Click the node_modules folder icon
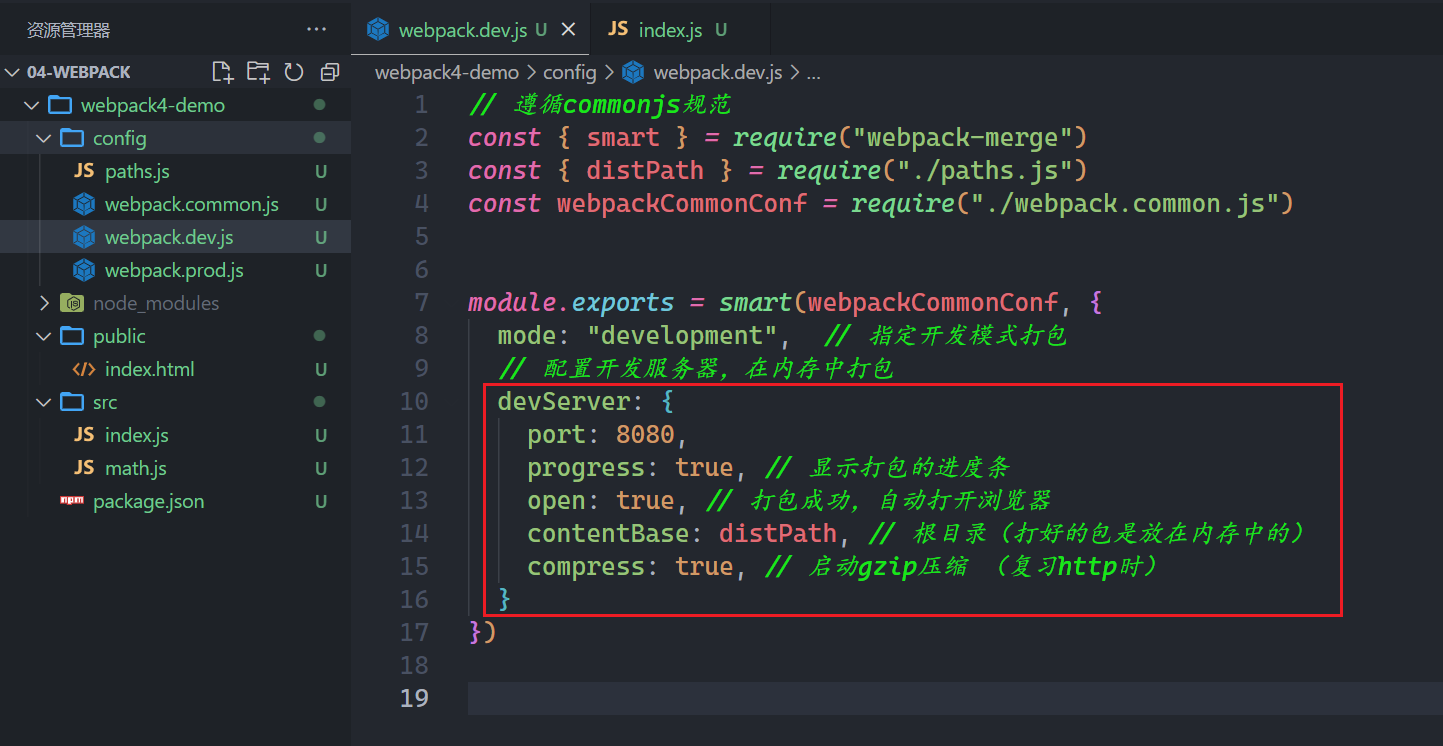 point(72,303)
